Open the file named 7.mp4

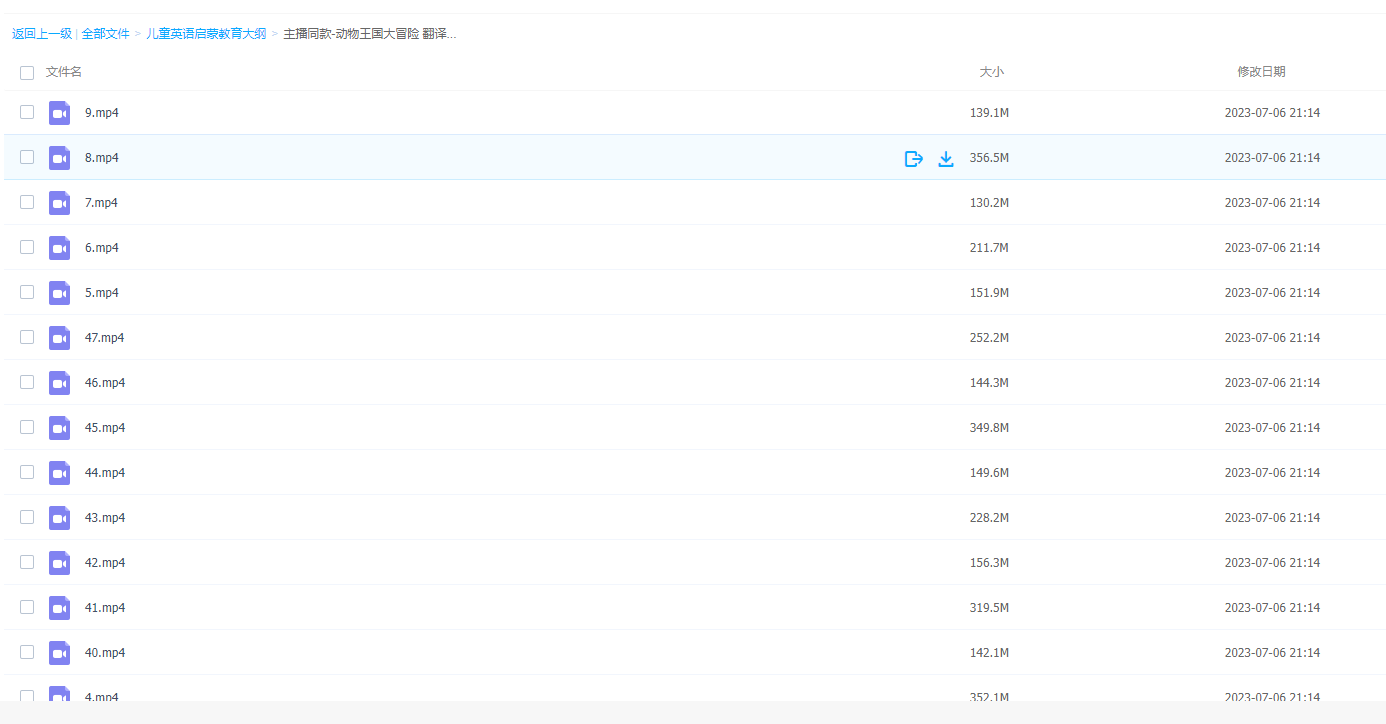pyautogui.click(x=102, y=203)
